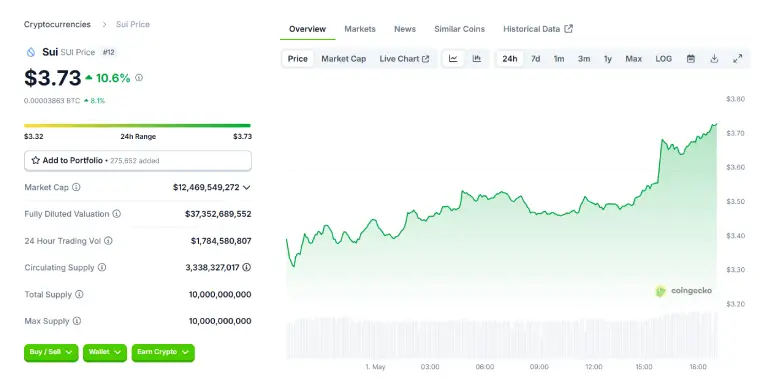
Task: Go to Cryptocurrencies breadcrumb link
Action: tap(57, 24)
